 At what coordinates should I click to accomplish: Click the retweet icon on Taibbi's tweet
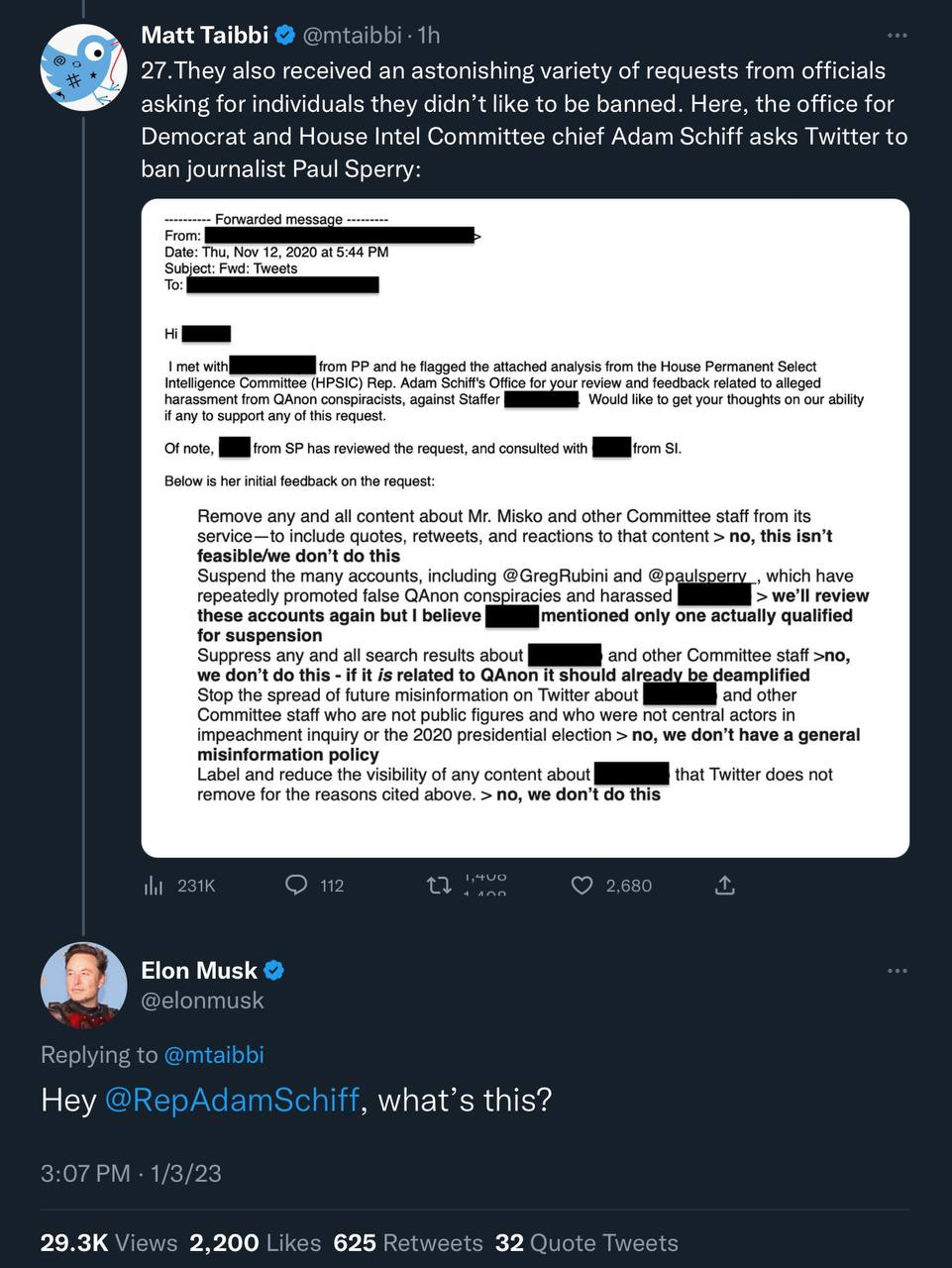[439, 885]
